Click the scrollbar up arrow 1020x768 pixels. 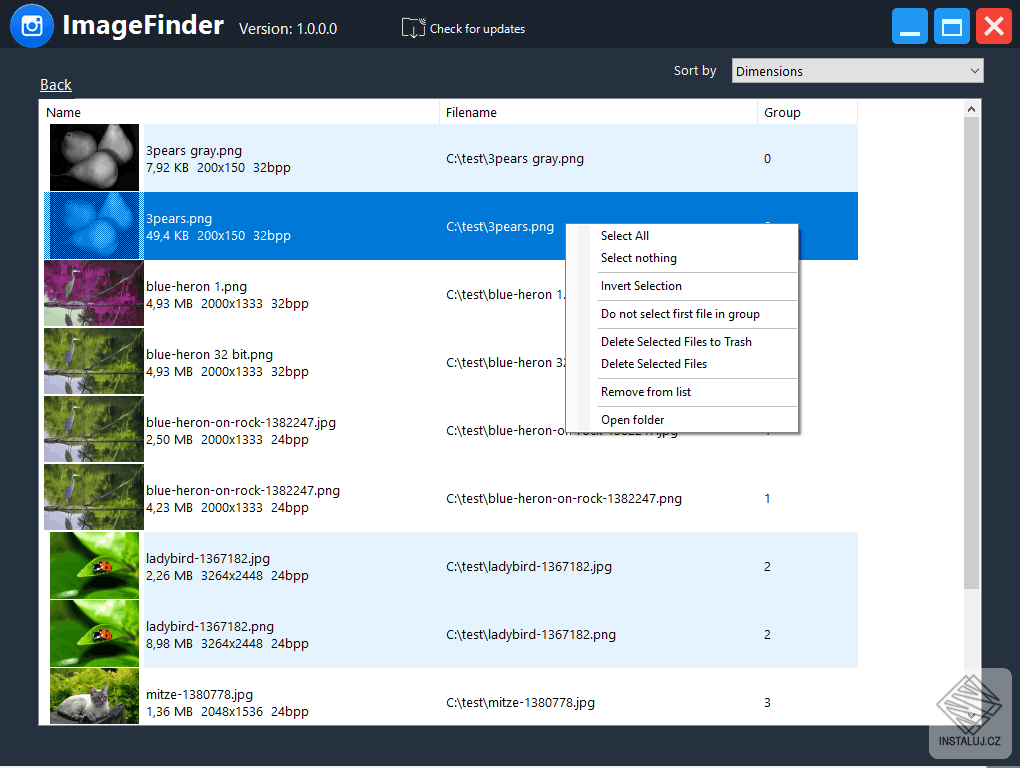pos(971,109)
